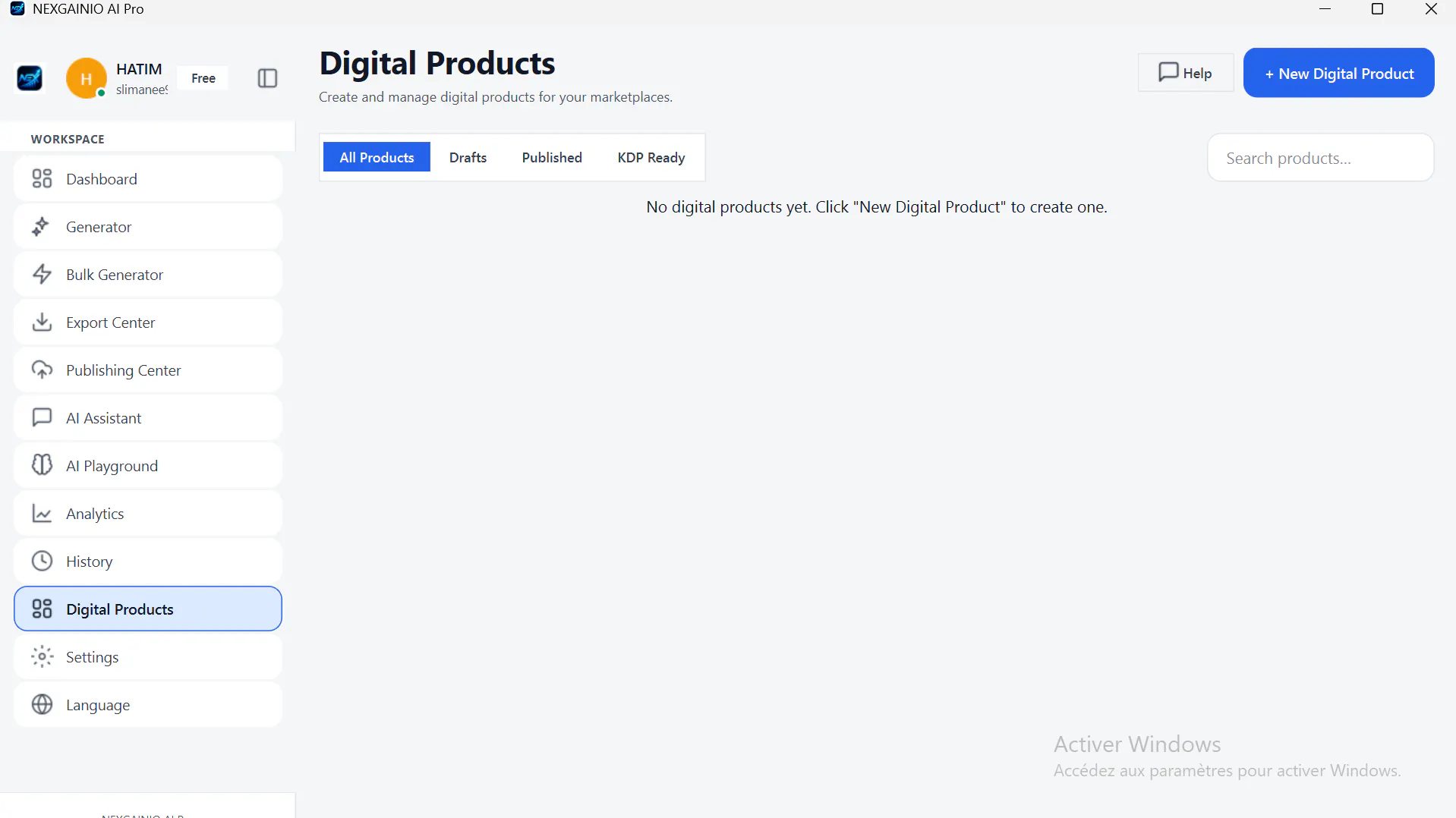Image resolution: width=1456 pixels, height=818 pixels.
Task: Click the NEXGAINIO logo icon in sidebar
Action: [30, 78]
